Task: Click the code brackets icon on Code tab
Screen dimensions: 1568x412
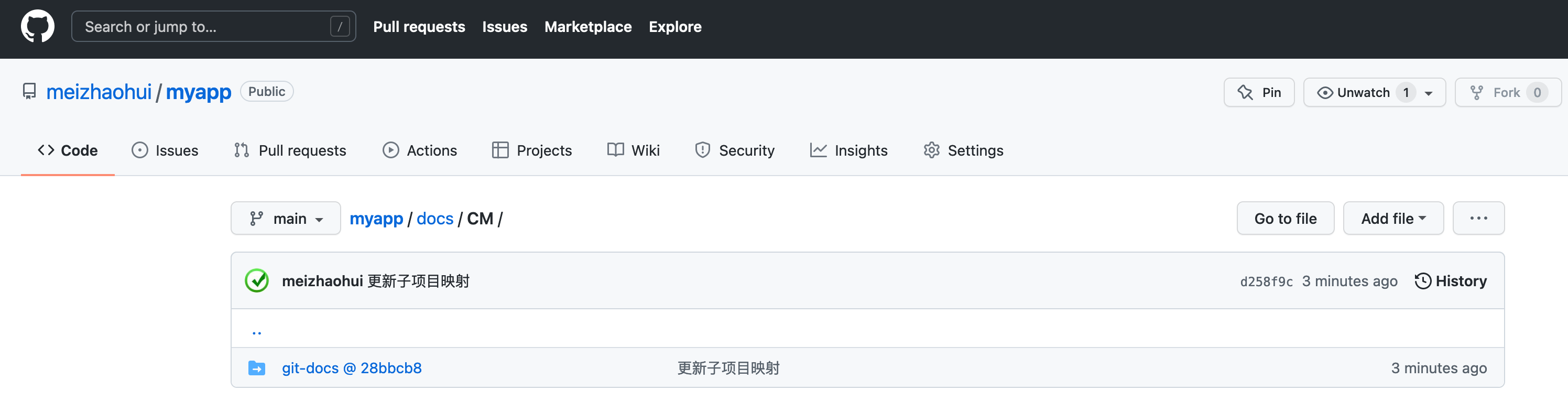Action: point(46,150)
